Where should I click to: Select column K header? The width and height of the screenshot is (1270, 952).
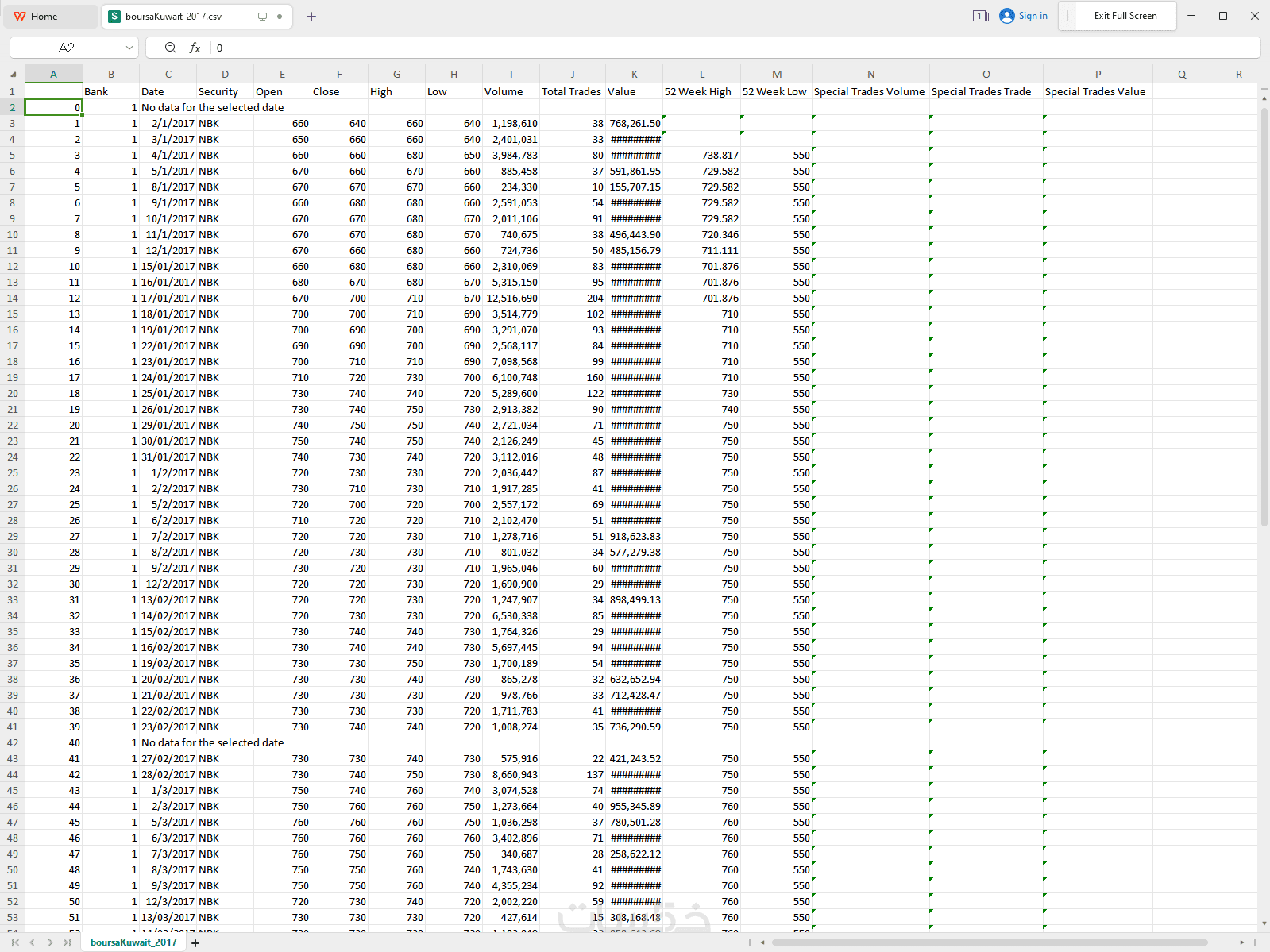pyautogui.click(x=634, y=74)
